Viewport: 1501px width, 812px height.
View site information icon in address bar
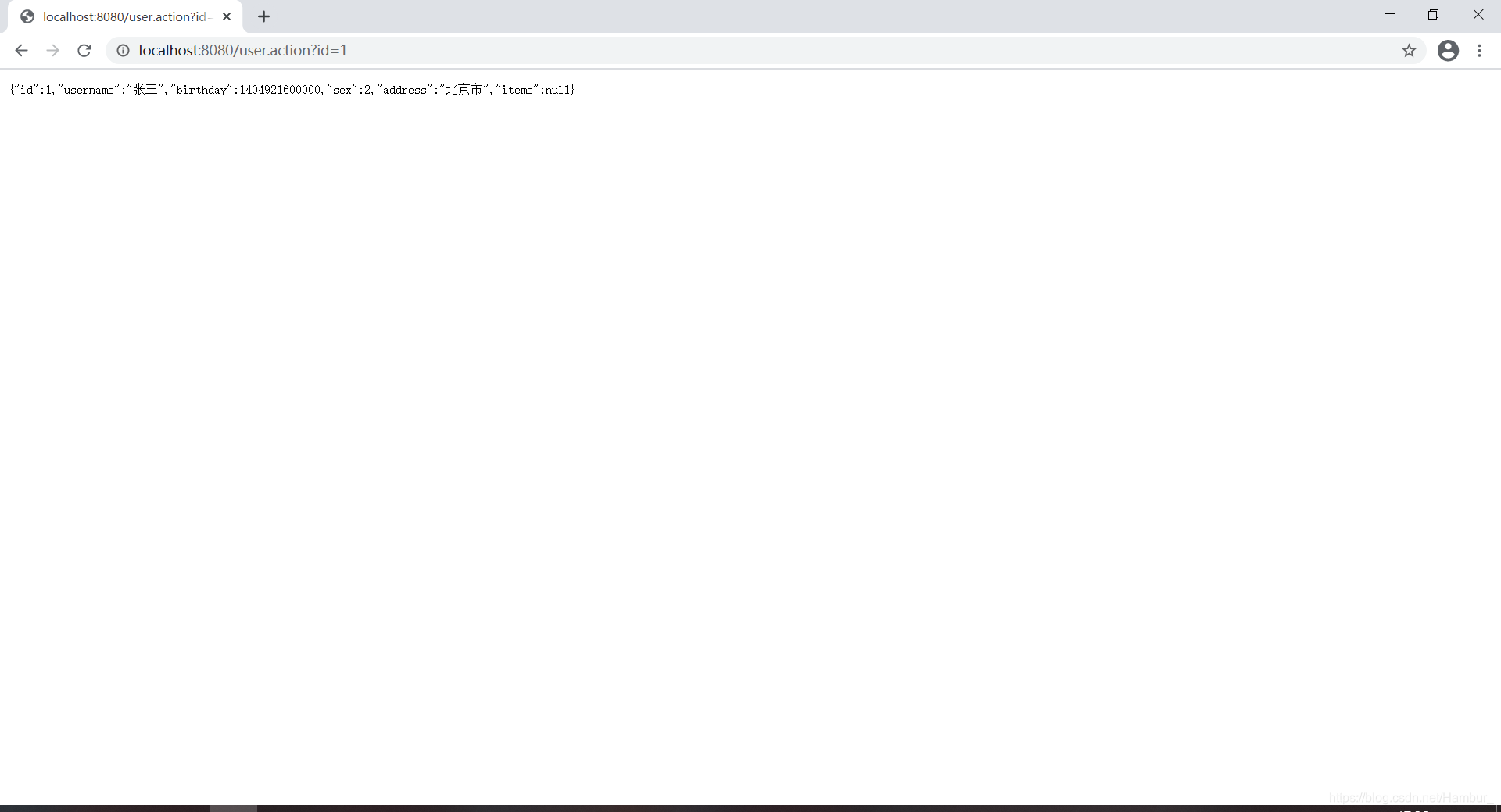(123, 51)
